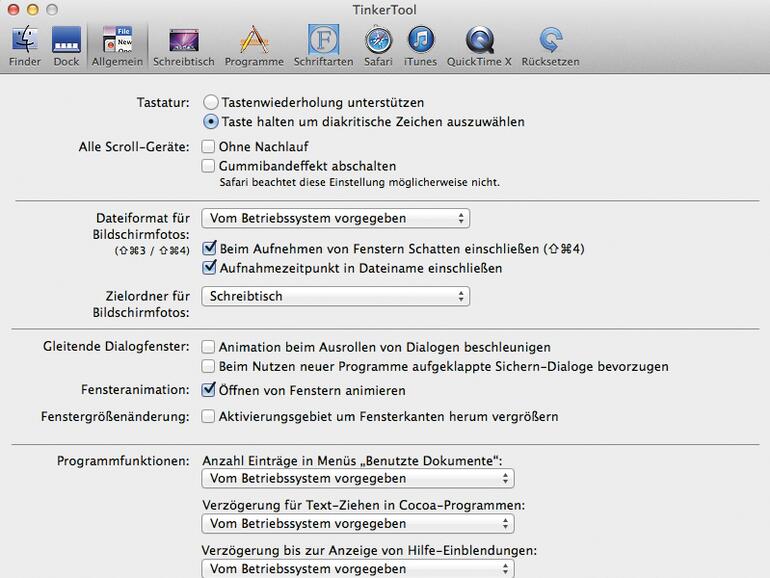The width and height of the screenshot is (770, 578).
Task: Open the QuickTime X pane icon
Action: [x=479, y=40]
